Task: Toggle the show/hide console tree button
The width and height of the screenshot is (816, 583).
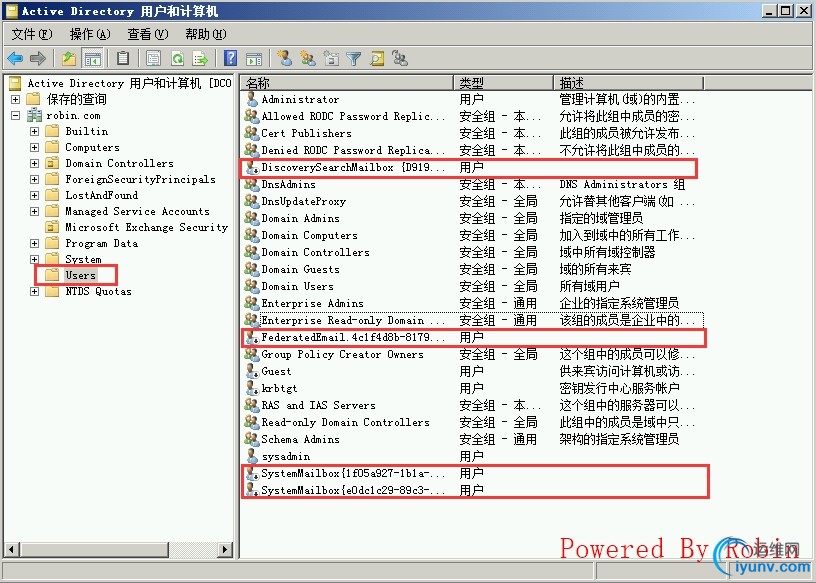Action: tap(93, 58)
